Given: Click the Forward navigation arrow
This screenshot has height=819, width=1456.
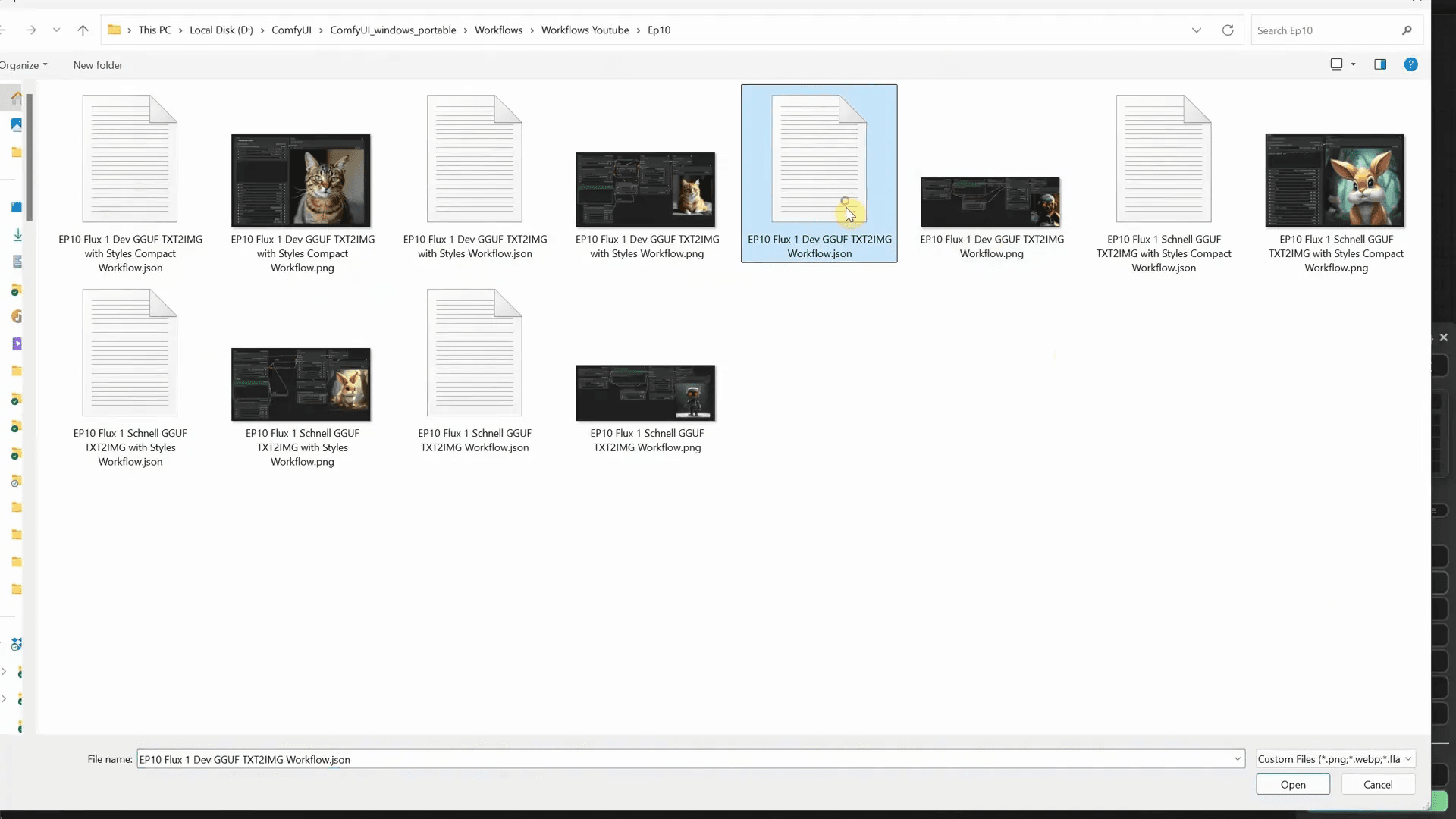Looking at the screenshot, I should pyautogui.click(x=31, y=30).
